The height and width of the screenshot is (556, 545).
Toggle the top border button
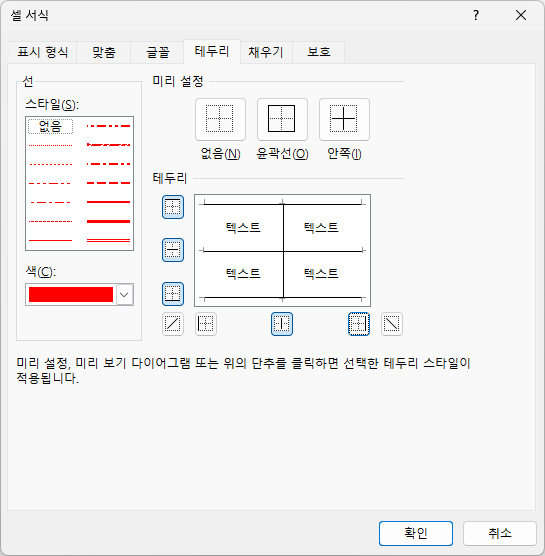click(173, 207)
